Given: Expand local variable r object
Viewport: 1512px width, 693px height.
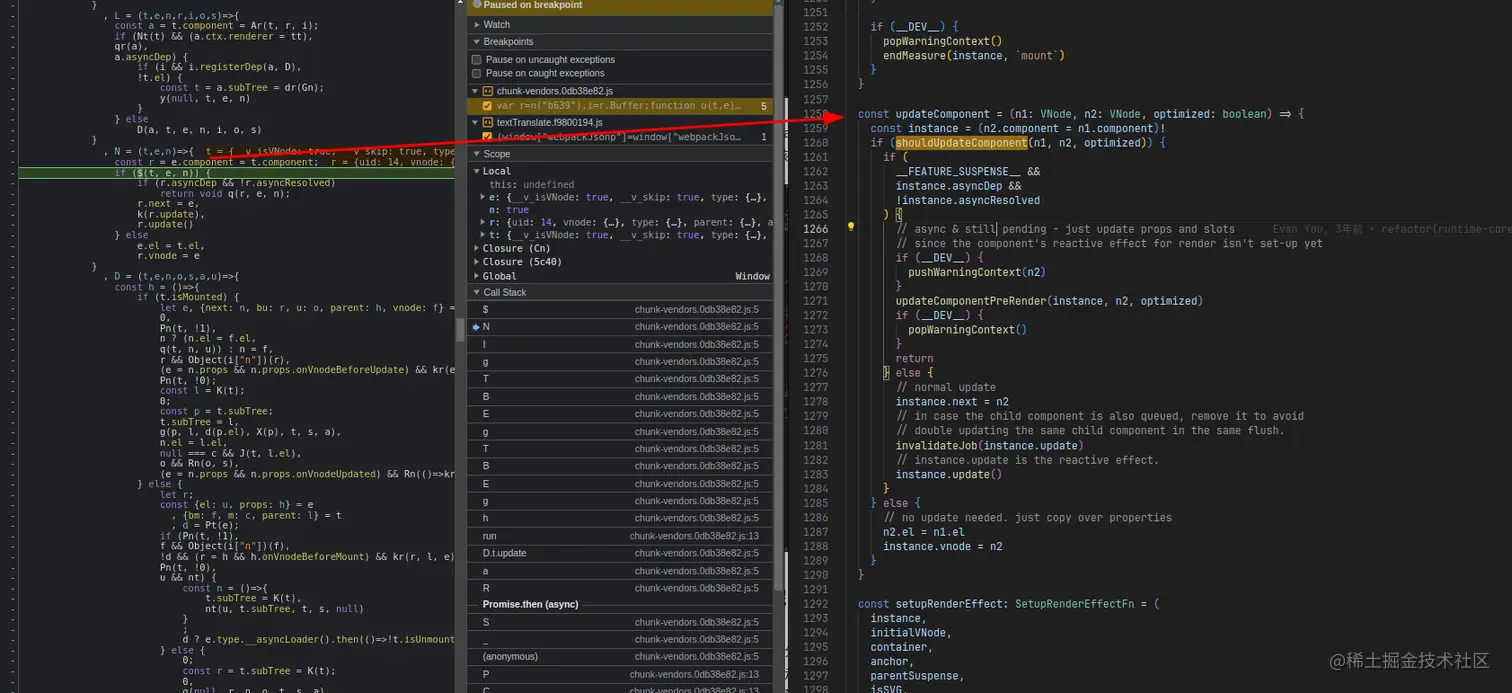Looking at the screenshot, I should pos(484,223).
